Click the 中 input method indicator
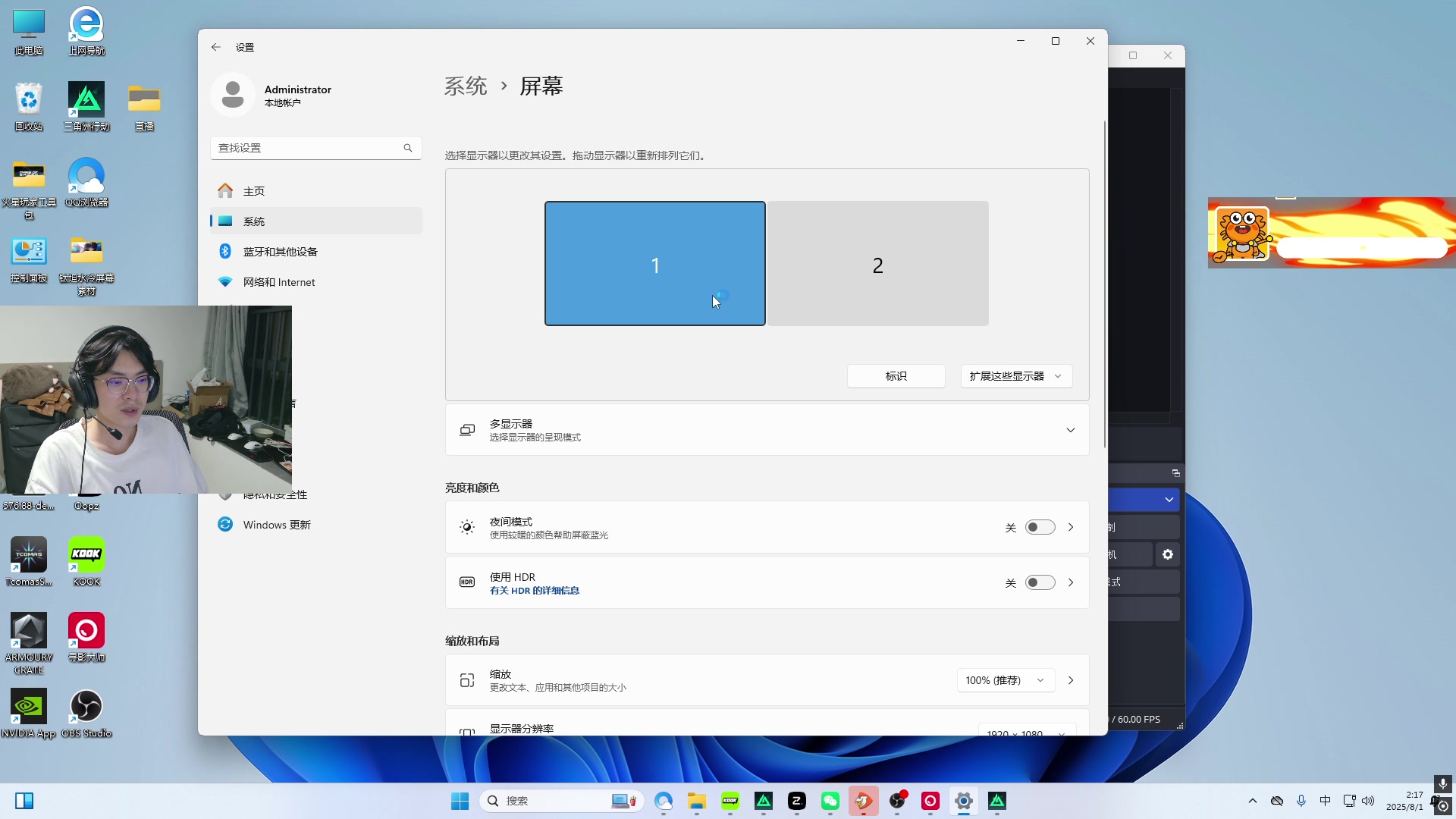The height and width of the screenshot is (819, 1456). (x=1325, y=801)
